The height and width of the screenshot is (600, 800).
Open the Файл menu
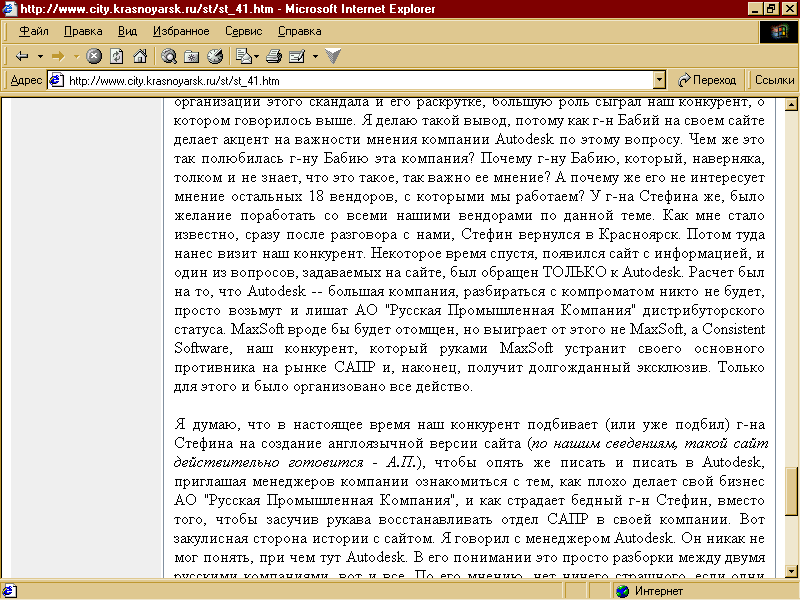pyautogui.click(x=34, y=32)
